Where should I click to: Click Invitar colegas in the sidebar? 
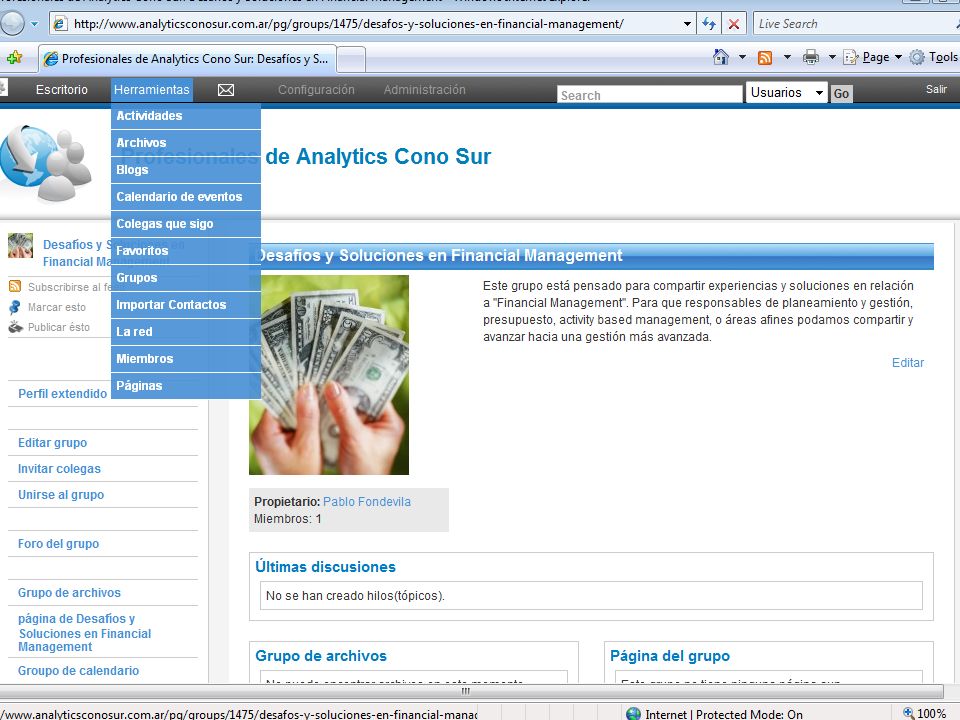coord(59,469)
